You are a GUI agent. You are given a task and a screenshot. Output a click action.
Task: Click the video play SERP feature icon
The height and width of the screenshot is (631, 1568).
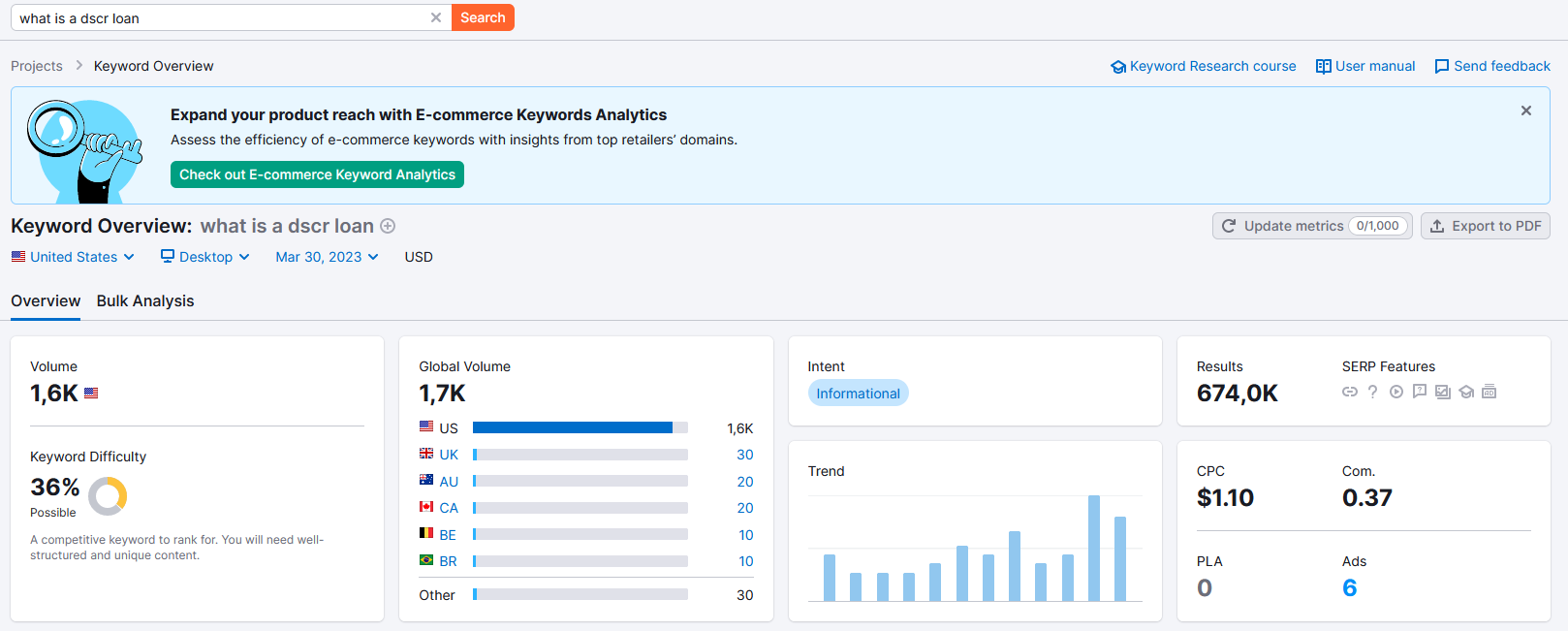pyautogui.click(x=1396, y=392)
